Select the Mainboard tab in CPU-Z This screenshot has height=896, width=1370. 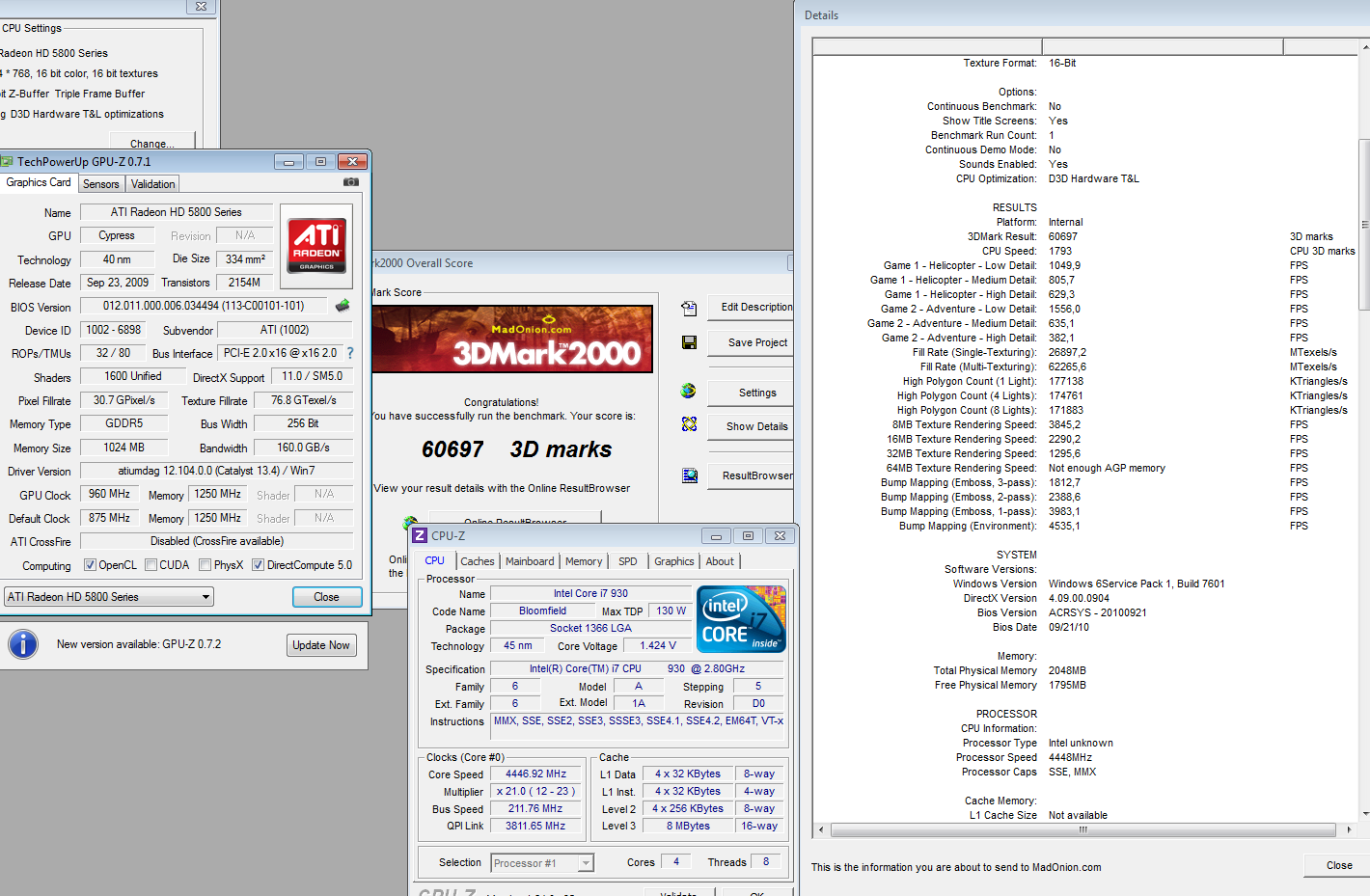[x=531, y=561]
